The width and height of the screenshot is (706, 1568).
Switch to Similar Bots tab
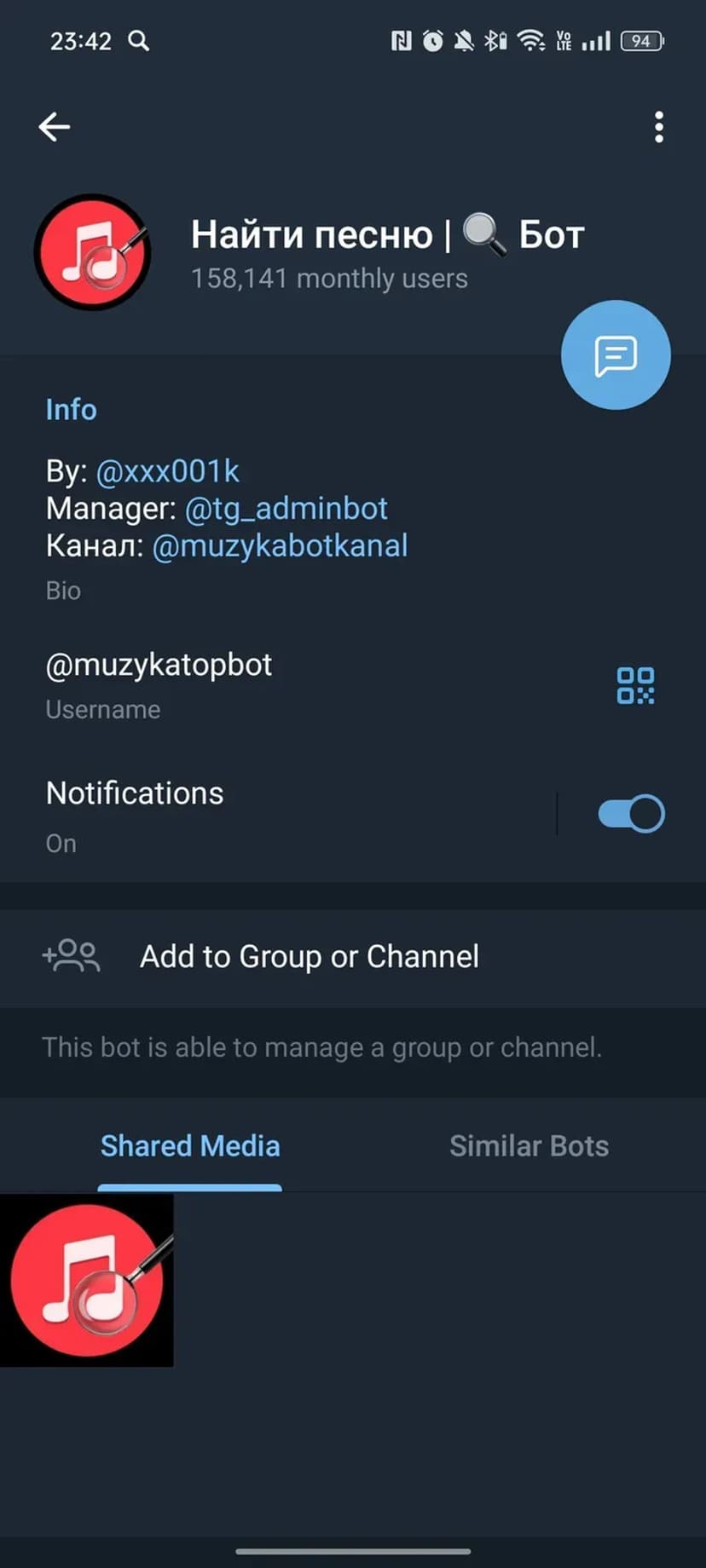[x=529, y=1146]
